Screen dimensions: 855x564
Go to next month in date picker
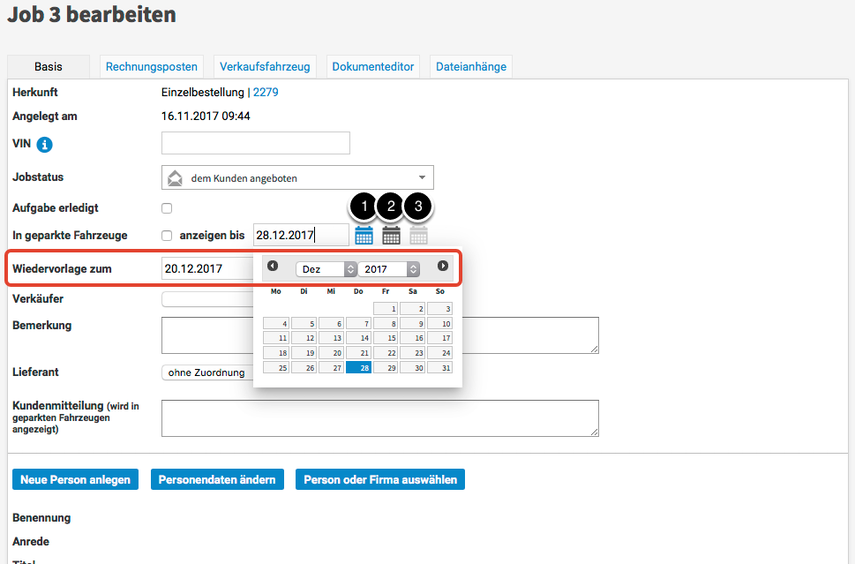pos(443,266)
